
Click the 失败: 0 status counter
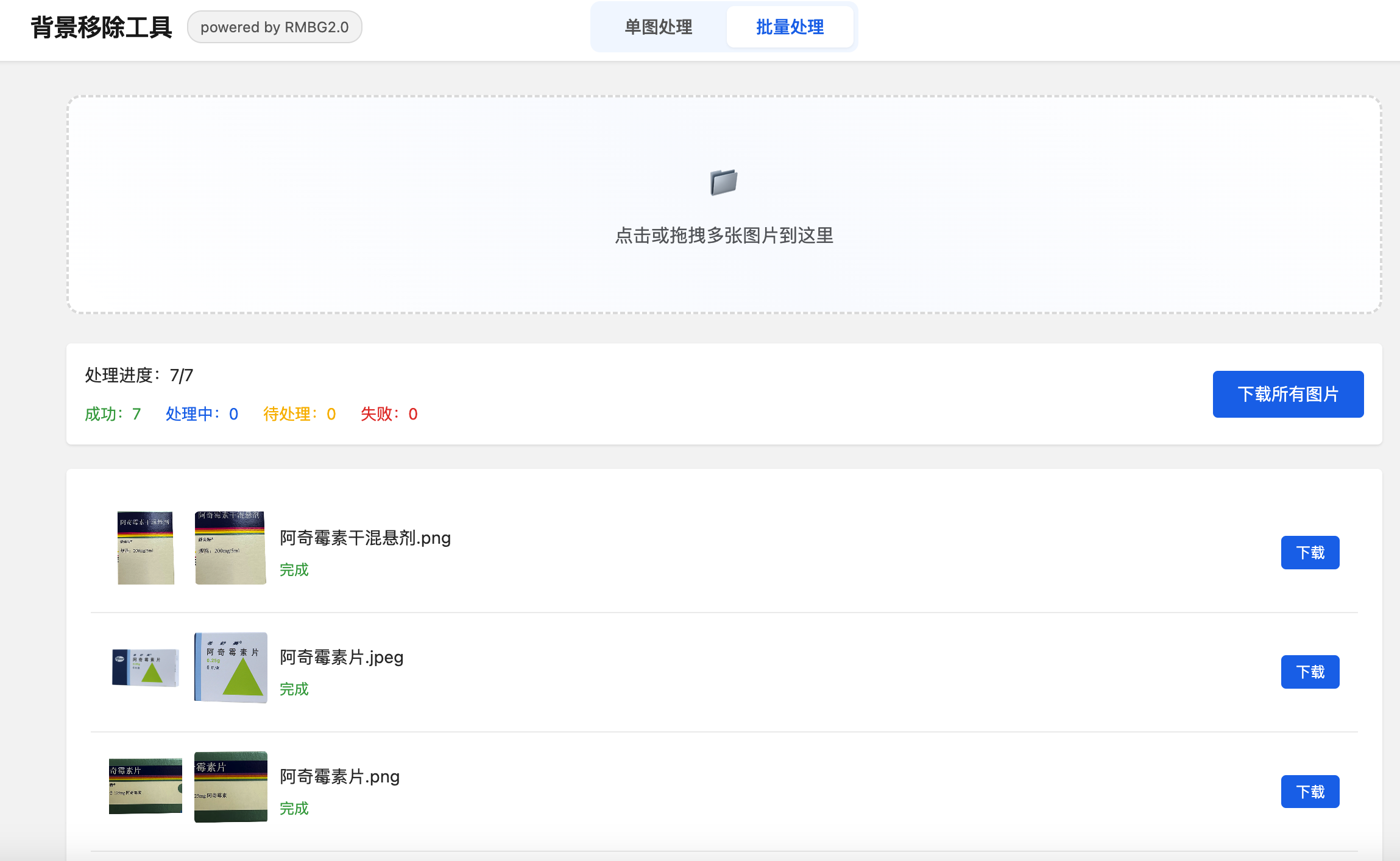click(x=389, y=414)
